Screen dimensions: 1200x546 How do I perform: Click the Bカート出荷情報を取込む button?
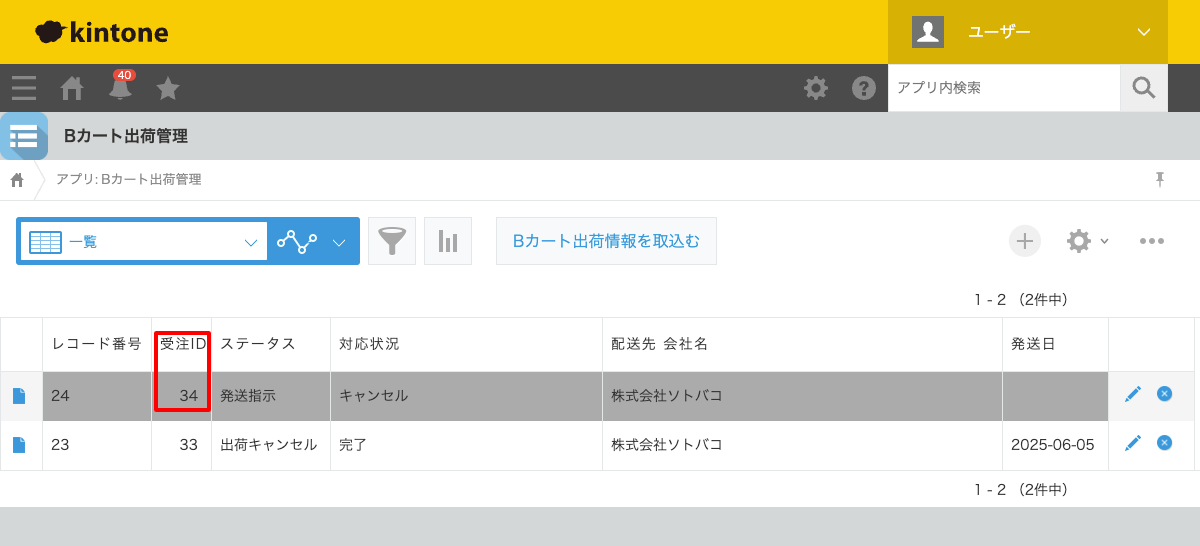(x=606, y=241)
